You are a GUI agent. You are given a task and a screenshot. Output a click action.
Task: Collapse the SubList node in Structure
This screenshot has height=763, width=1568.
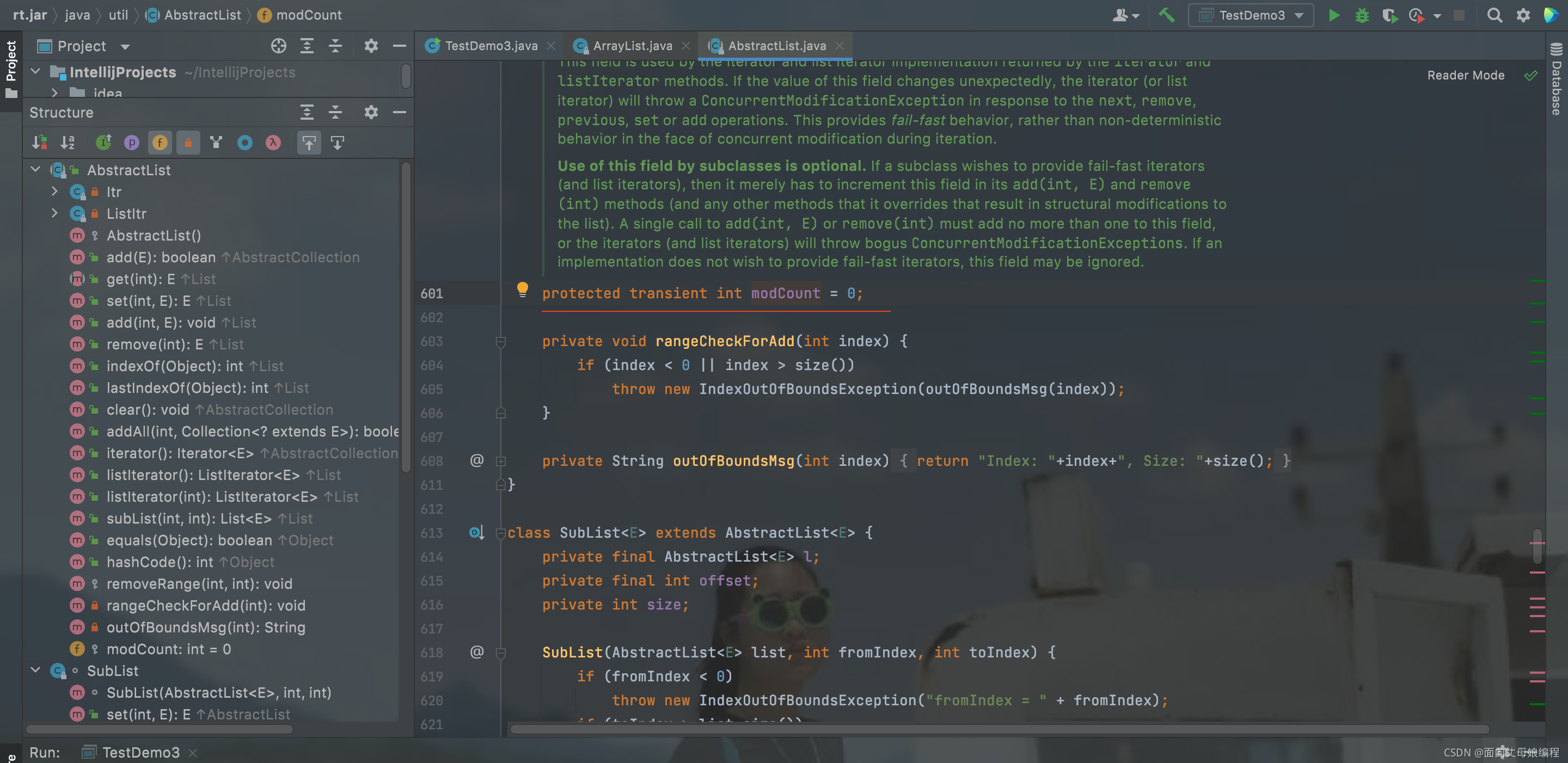(35, 670)
